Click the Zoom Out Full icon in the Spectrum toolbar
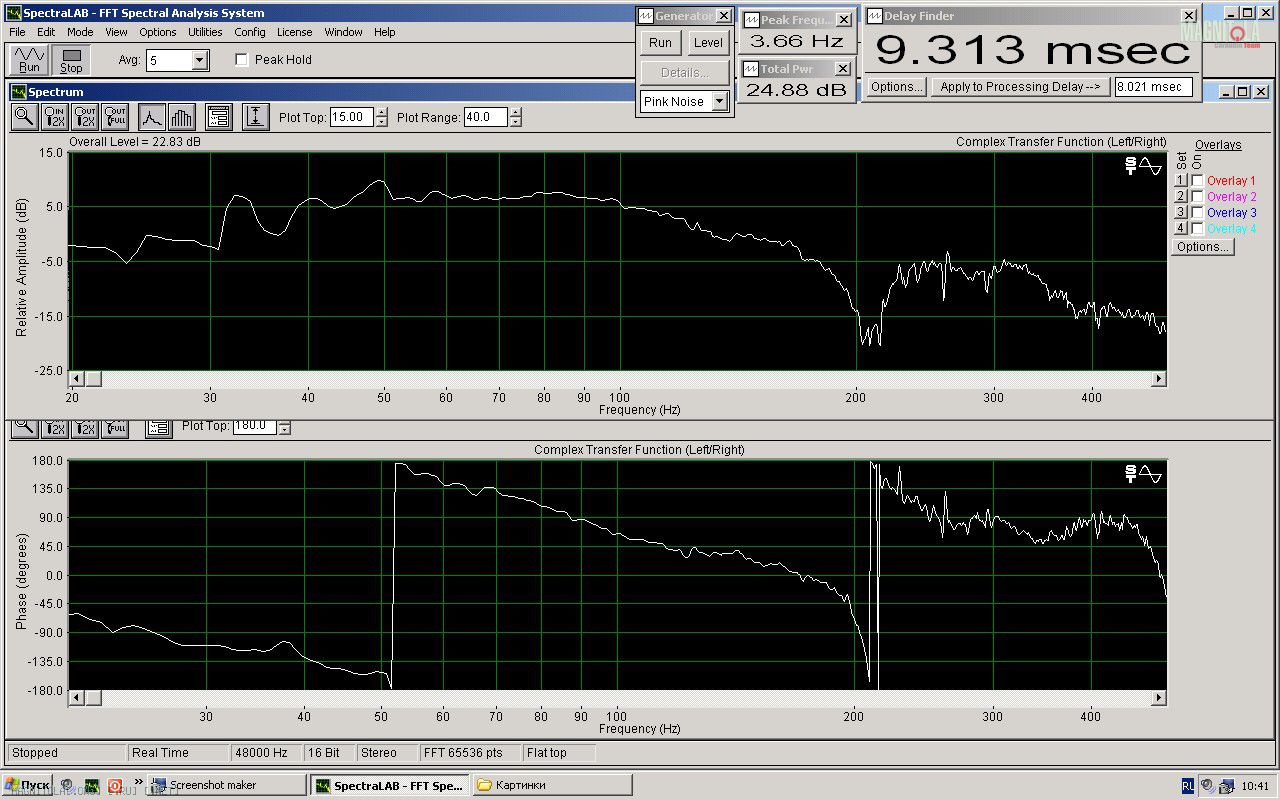The image size is (1280, 800). point(115,117)
